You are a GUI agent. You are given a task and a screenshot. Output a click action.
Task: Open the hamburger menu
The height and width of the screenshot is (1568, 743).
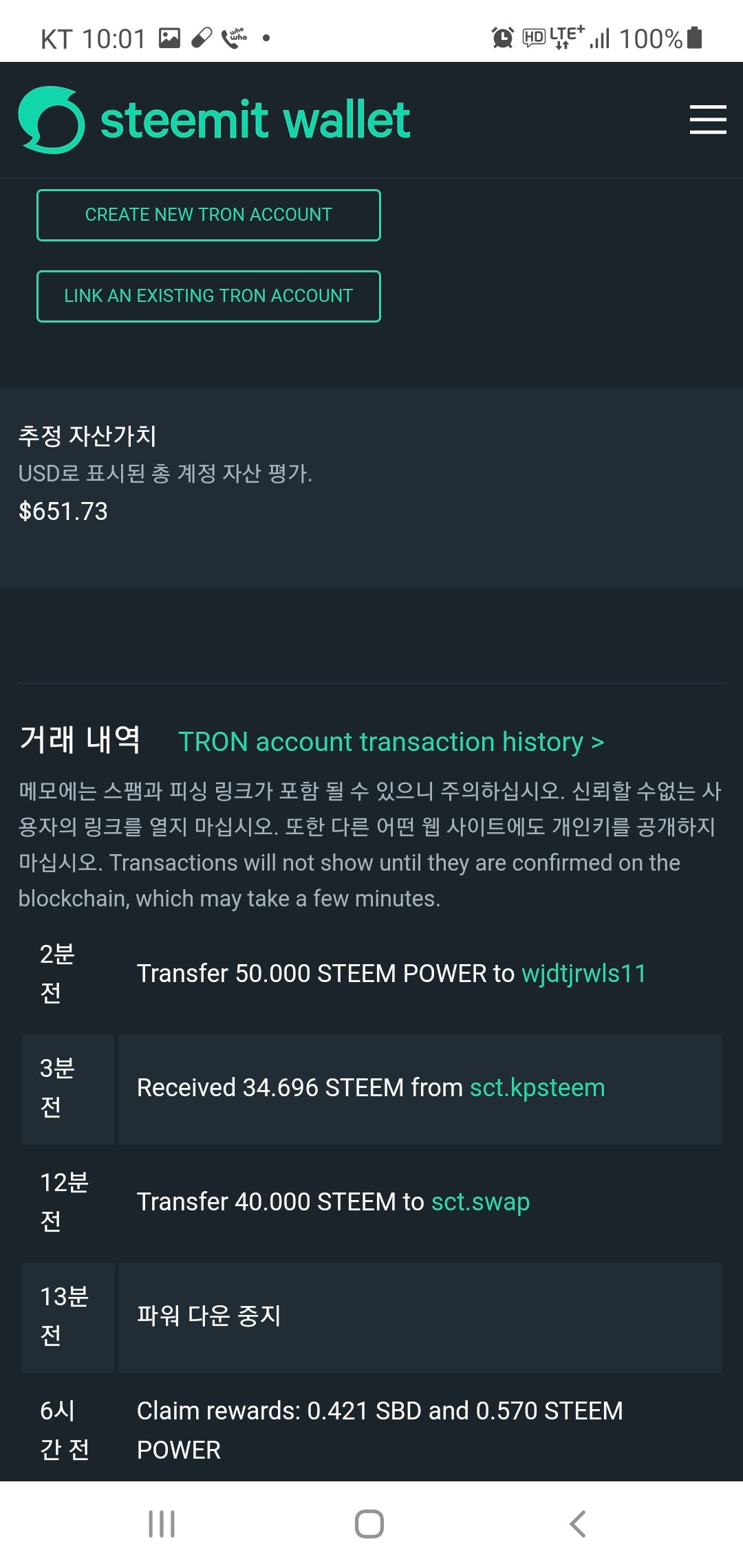708,120
